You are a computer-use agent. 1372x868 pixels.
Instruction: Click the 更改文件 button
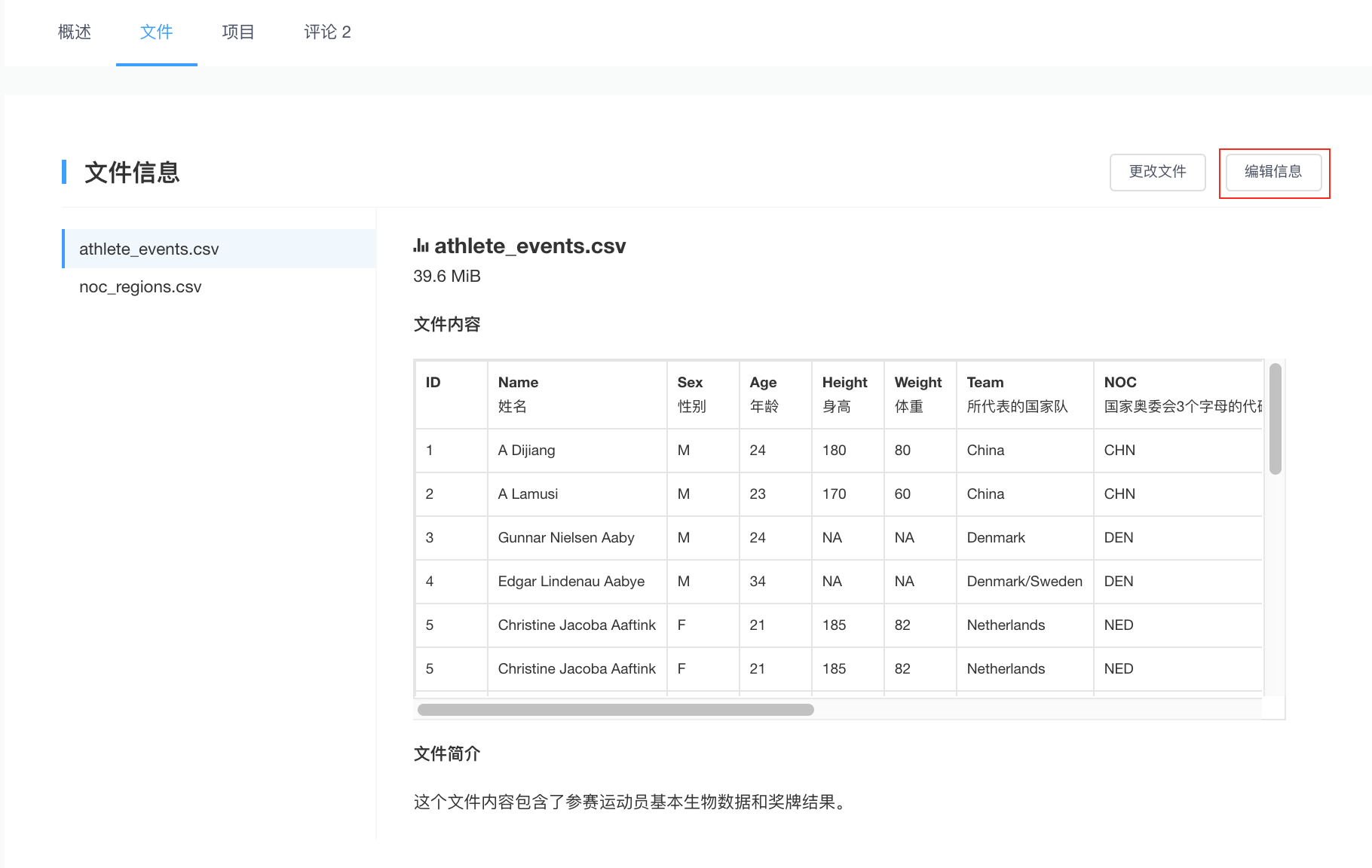click(1157, 172)
